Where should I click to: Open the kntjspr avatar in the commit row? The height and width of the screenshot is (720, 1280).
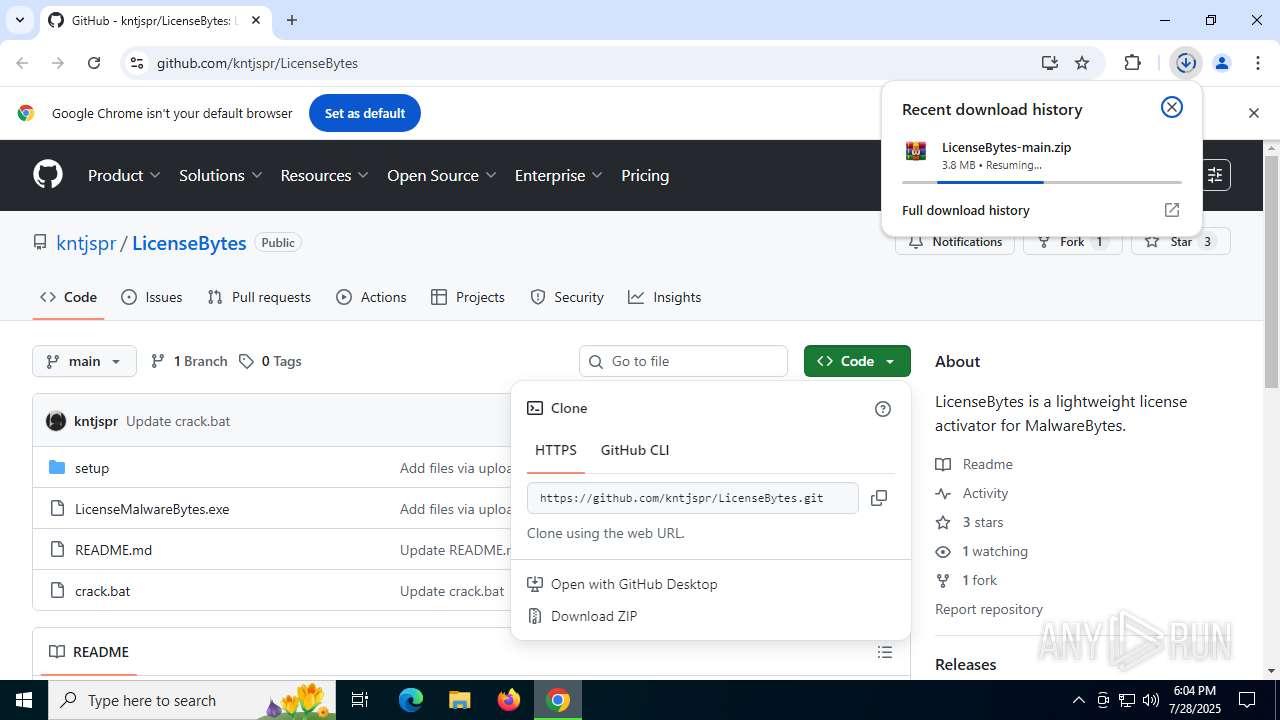tap(56, 421)
